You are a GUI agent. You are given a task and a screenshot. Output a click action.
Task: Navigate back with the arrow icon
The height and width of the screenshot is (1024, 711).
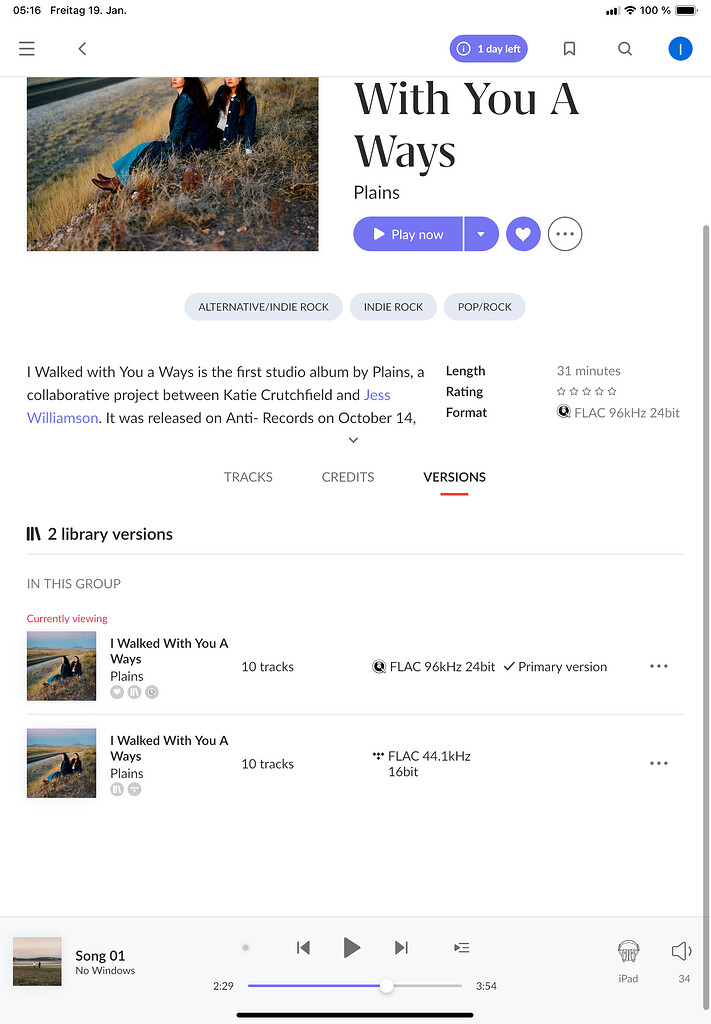[82, 48]
